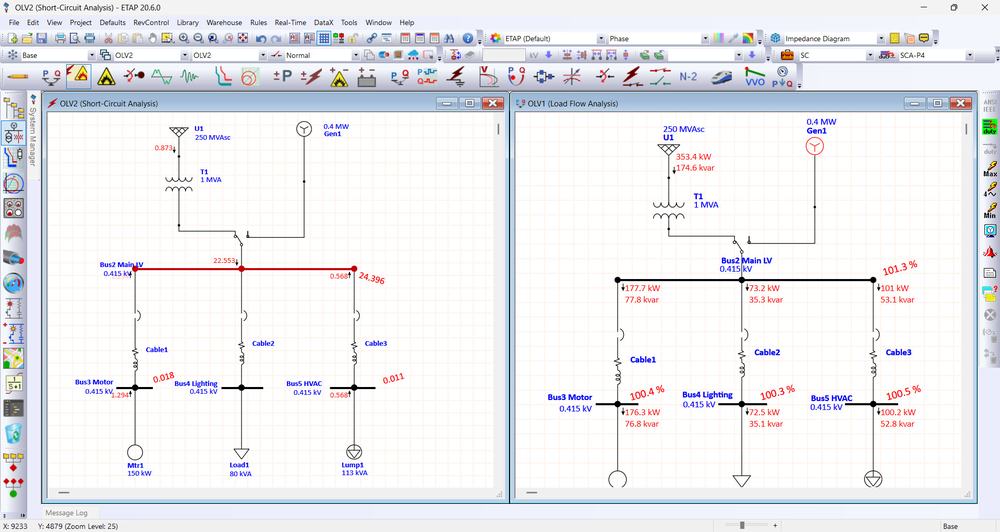The height and width of the screenshot is (532, 1000).
Task: Open the File menu
Action: [14, 22]
